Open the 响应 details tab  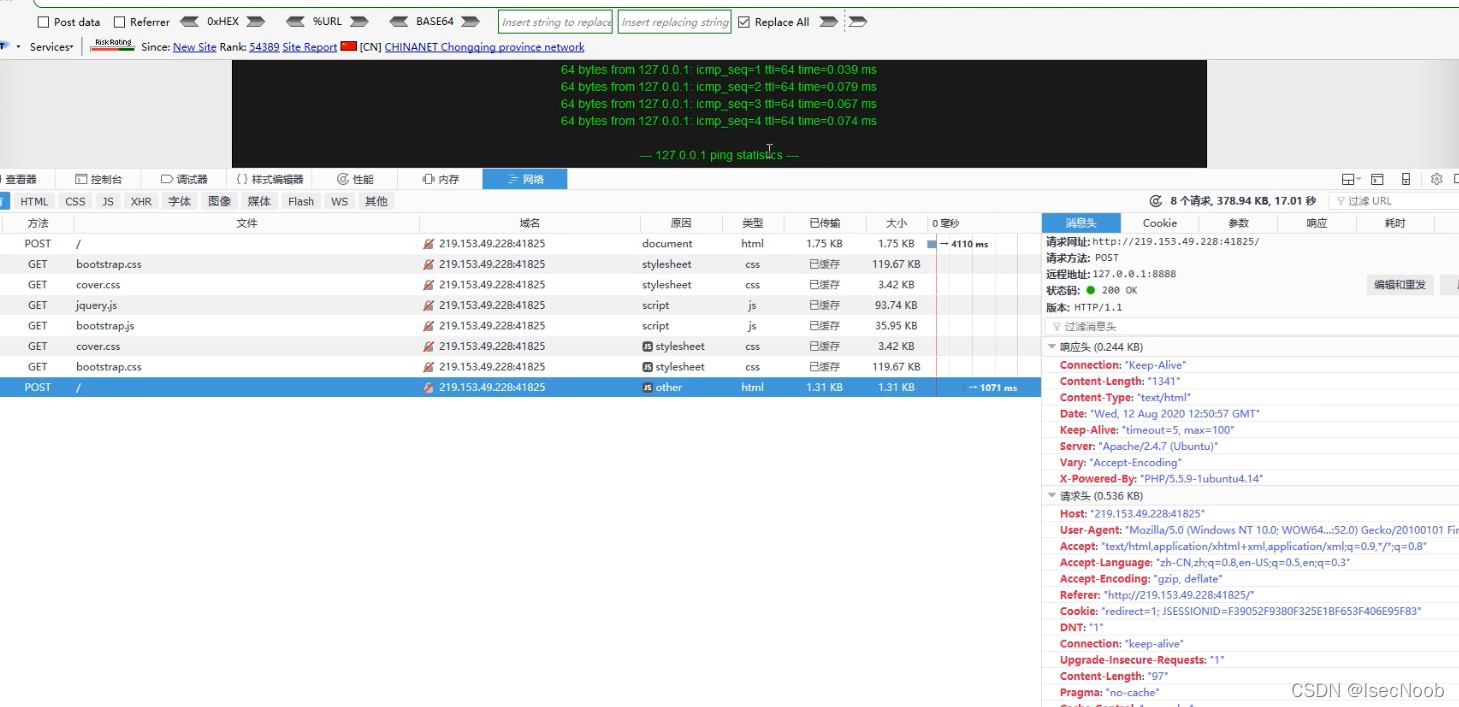[1317, 223]
